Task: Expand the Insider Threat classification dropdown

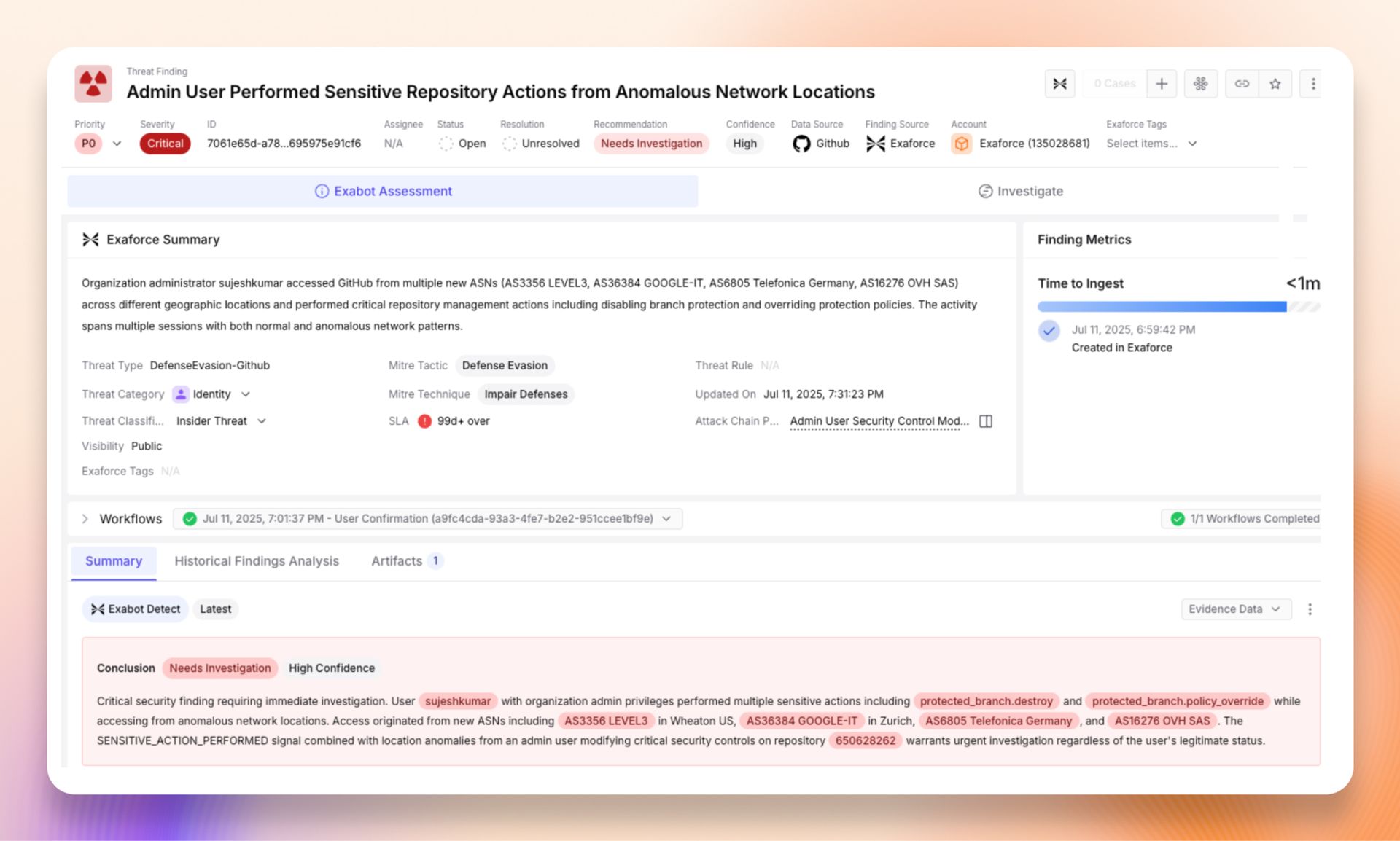Action: click(x=262, y=421)
